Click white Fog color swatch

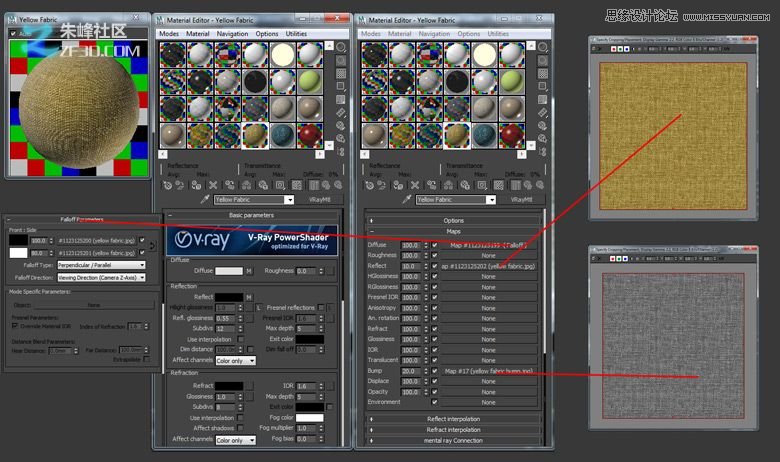click(x=309, y=418)
